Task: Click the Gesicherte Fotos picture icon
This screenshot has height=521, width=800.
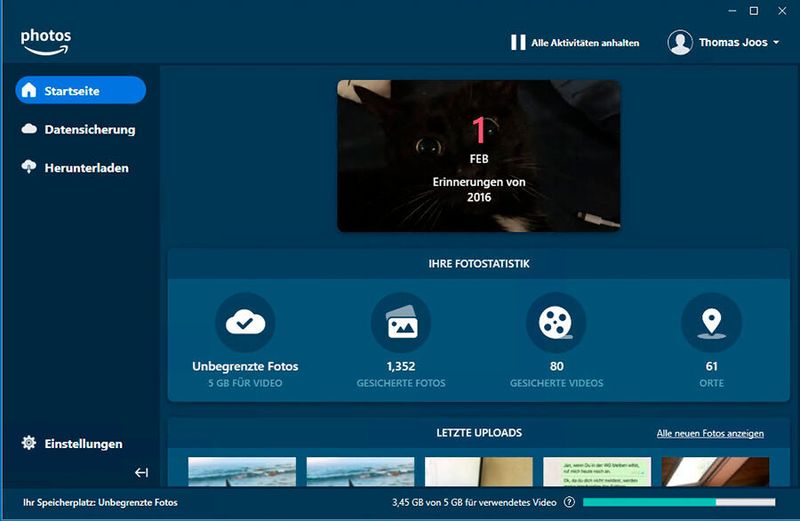Action: [x=401, y=322]
